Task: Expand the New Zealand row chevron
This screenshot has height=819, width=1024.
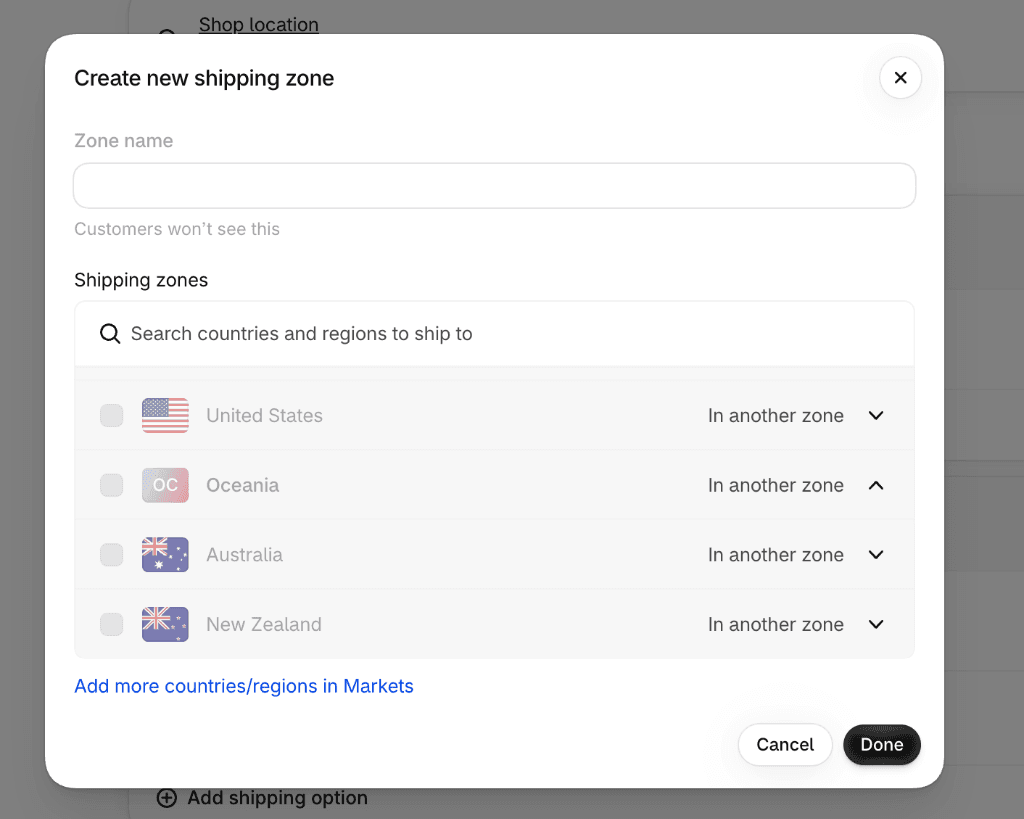Action: [x=876, y=624]
